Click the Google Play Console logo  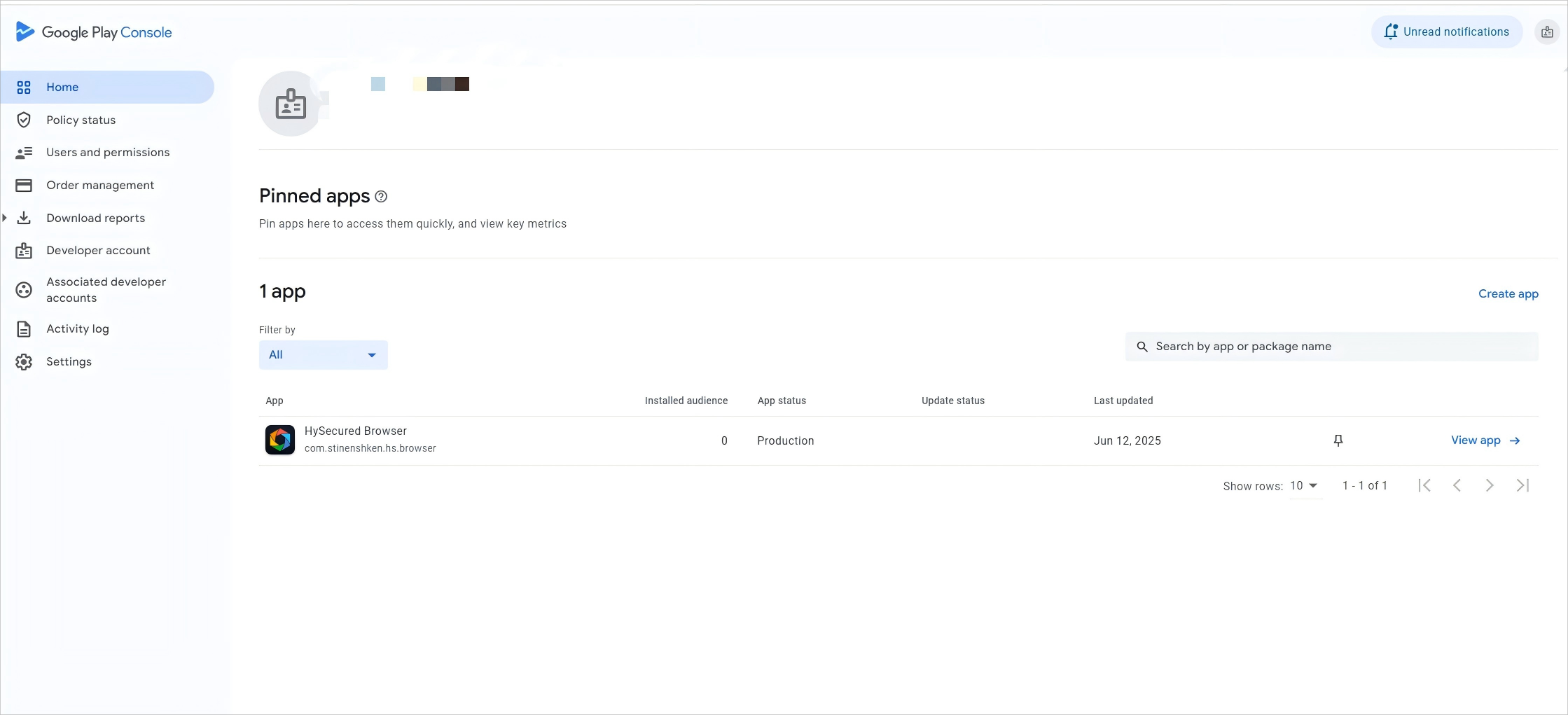(x=93, y=32)
